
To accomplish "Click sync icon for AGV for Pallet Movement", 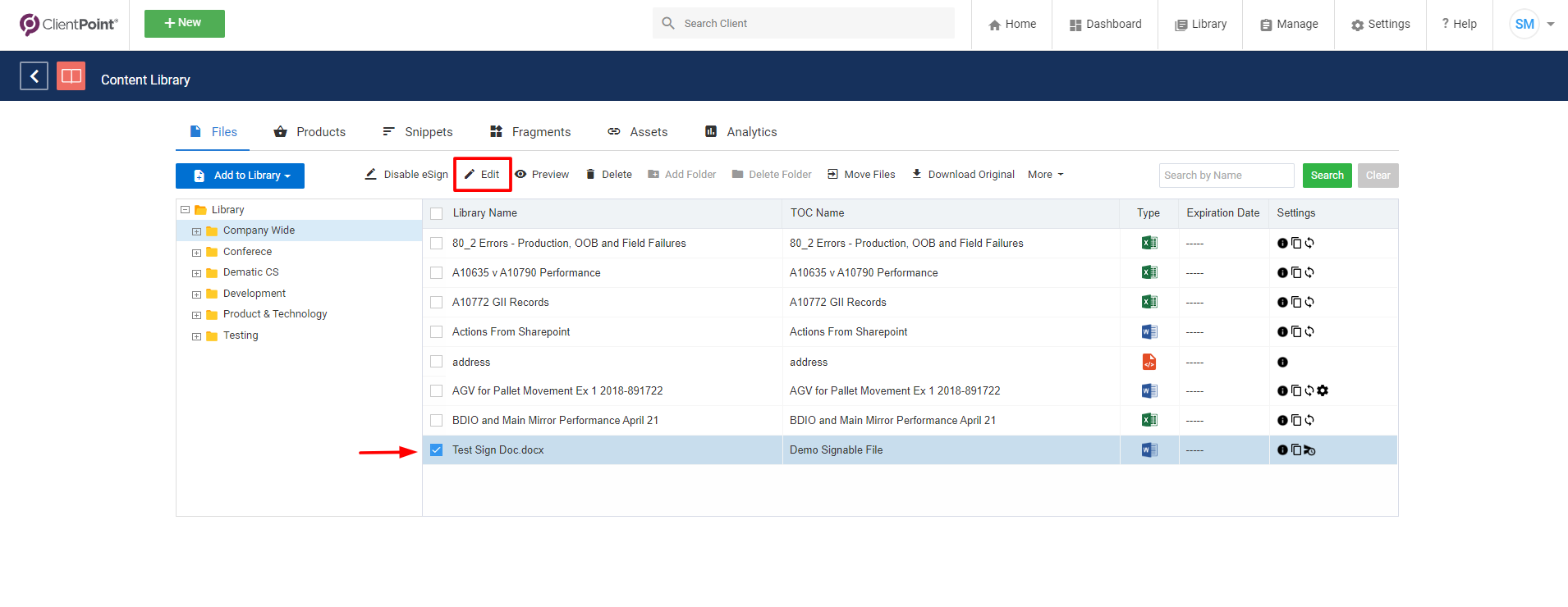I will tap(1309, 390).
